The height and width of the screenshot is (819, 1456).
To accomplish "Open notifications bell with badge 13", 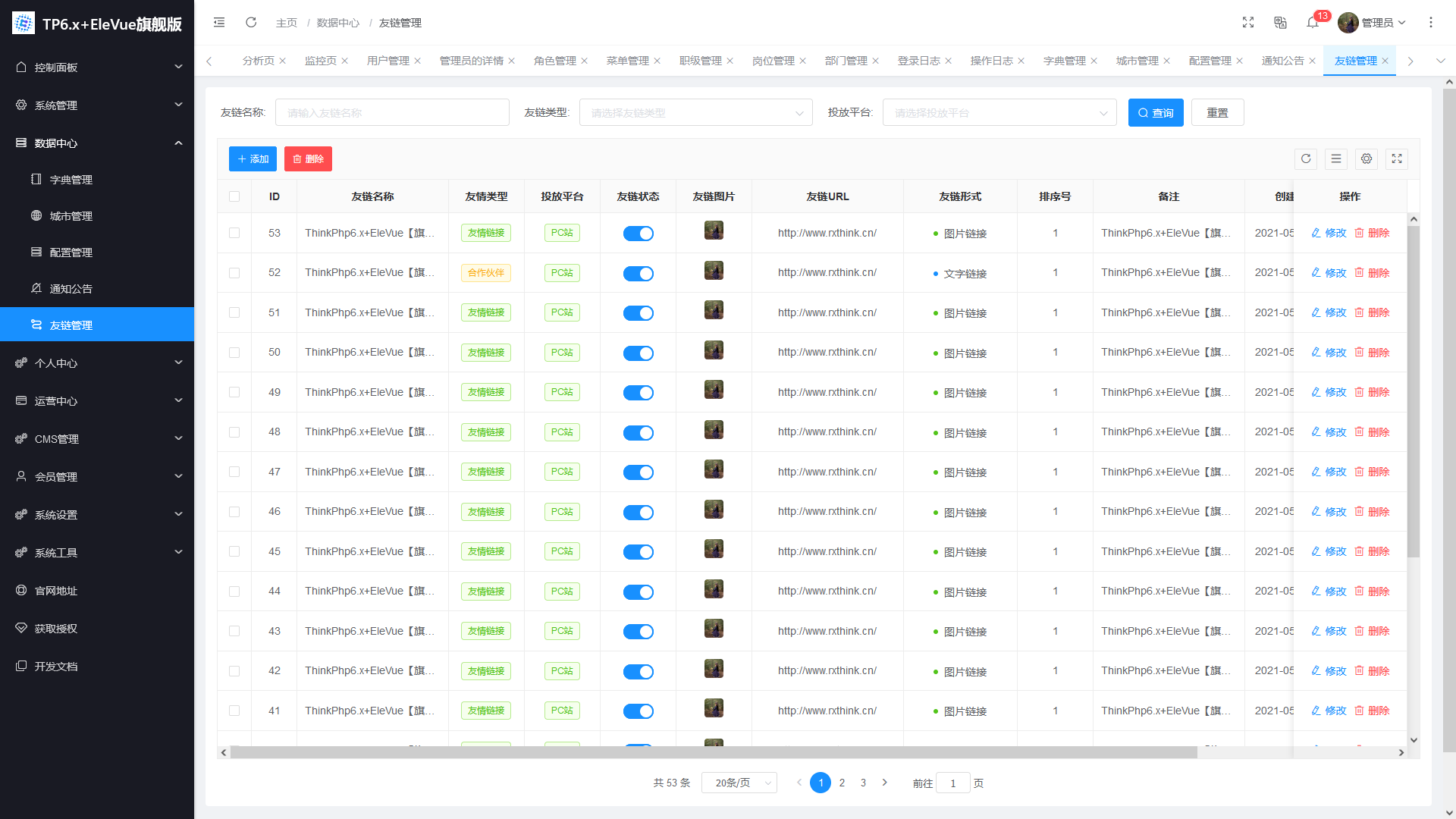I will (1313, 23).
